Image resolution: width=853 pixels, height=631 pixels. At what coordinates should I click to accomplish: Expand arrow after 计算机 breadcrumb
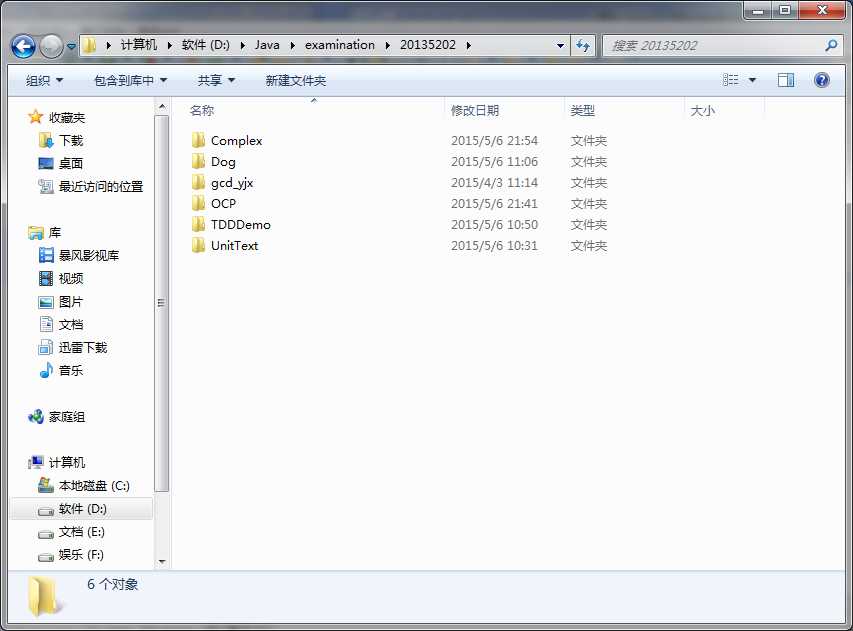tap(170, 45)
